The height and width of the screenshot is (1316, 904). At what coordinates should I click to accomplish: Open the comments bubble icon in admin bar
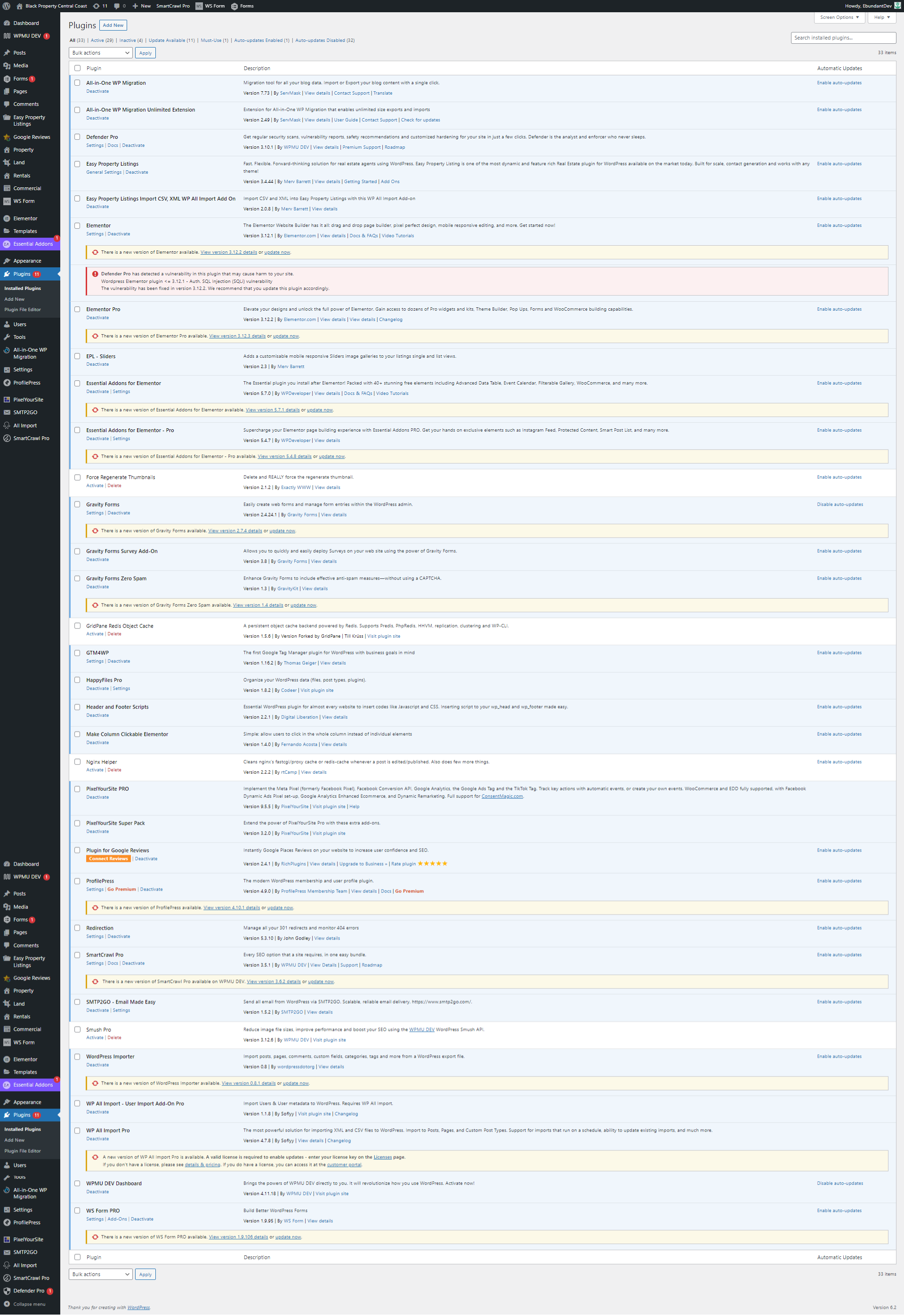pyautogui.click(x=117, y=6)
